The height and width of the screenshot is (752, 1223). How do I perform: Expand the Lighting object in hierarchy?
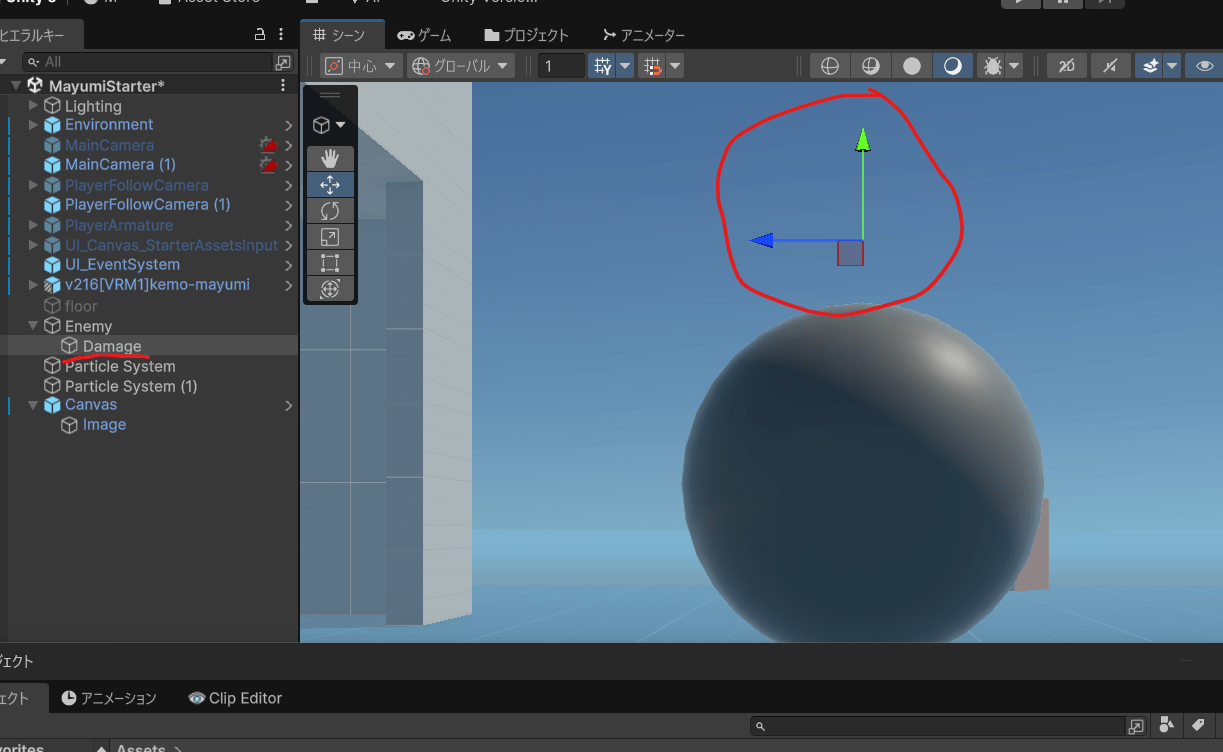[x=33, y=106]
